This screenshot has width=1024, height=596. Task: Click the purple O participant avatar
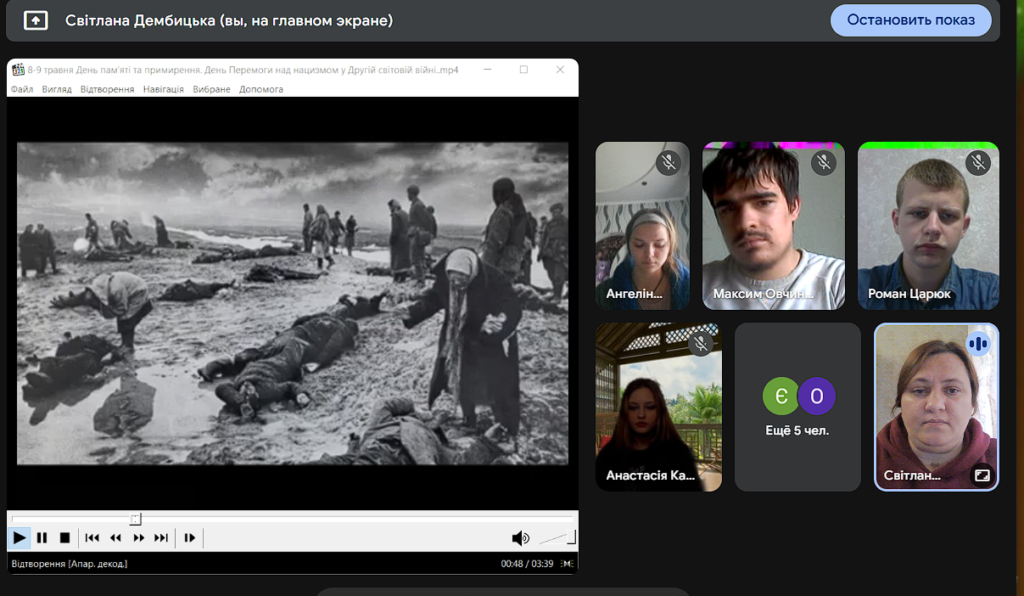(x=816, y=396)
